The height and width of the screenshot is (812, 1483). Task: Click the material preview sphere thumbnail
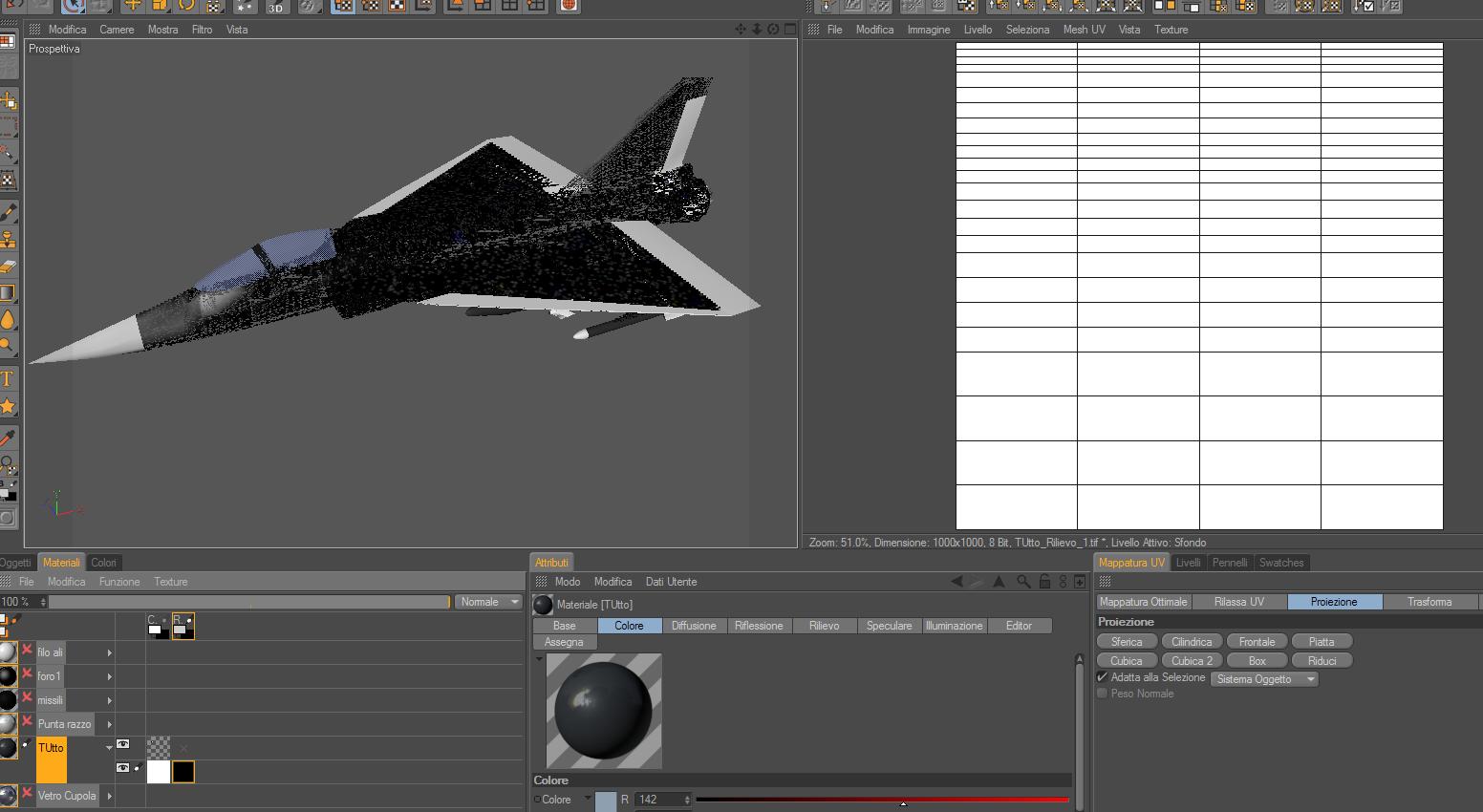[604, 711]
